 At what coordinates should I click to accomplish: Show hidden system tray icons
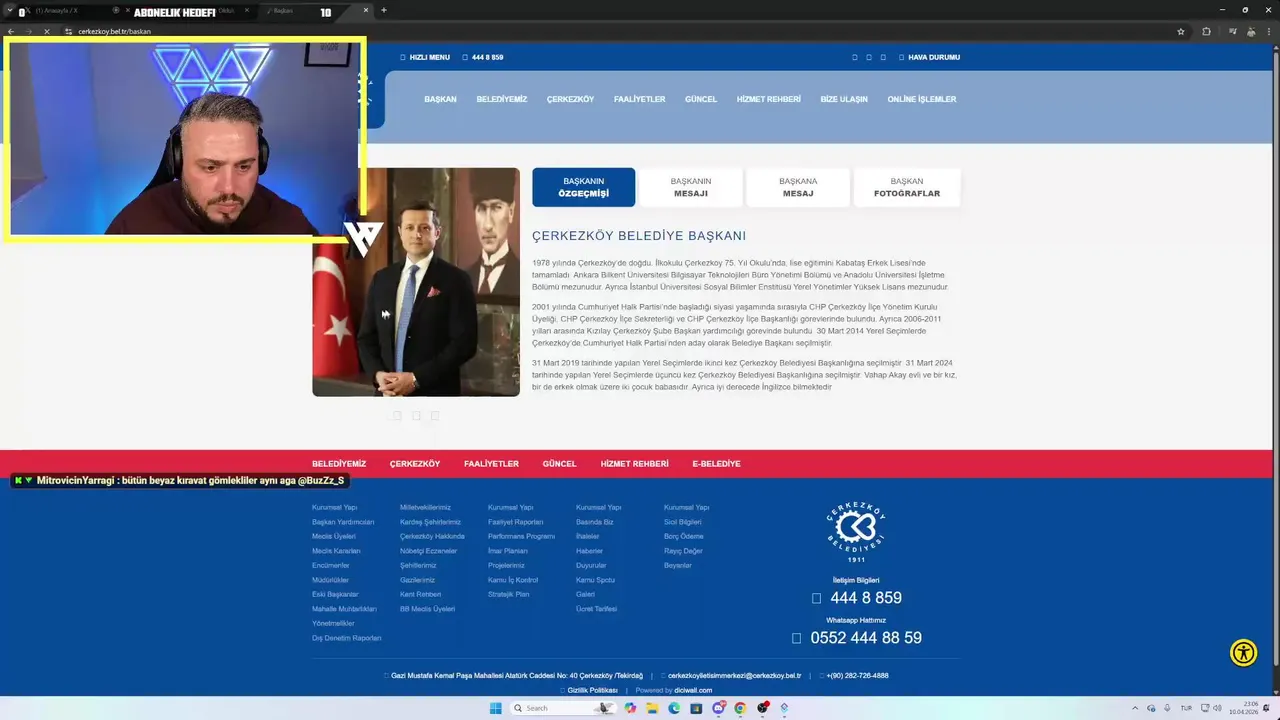(1136, 708)
